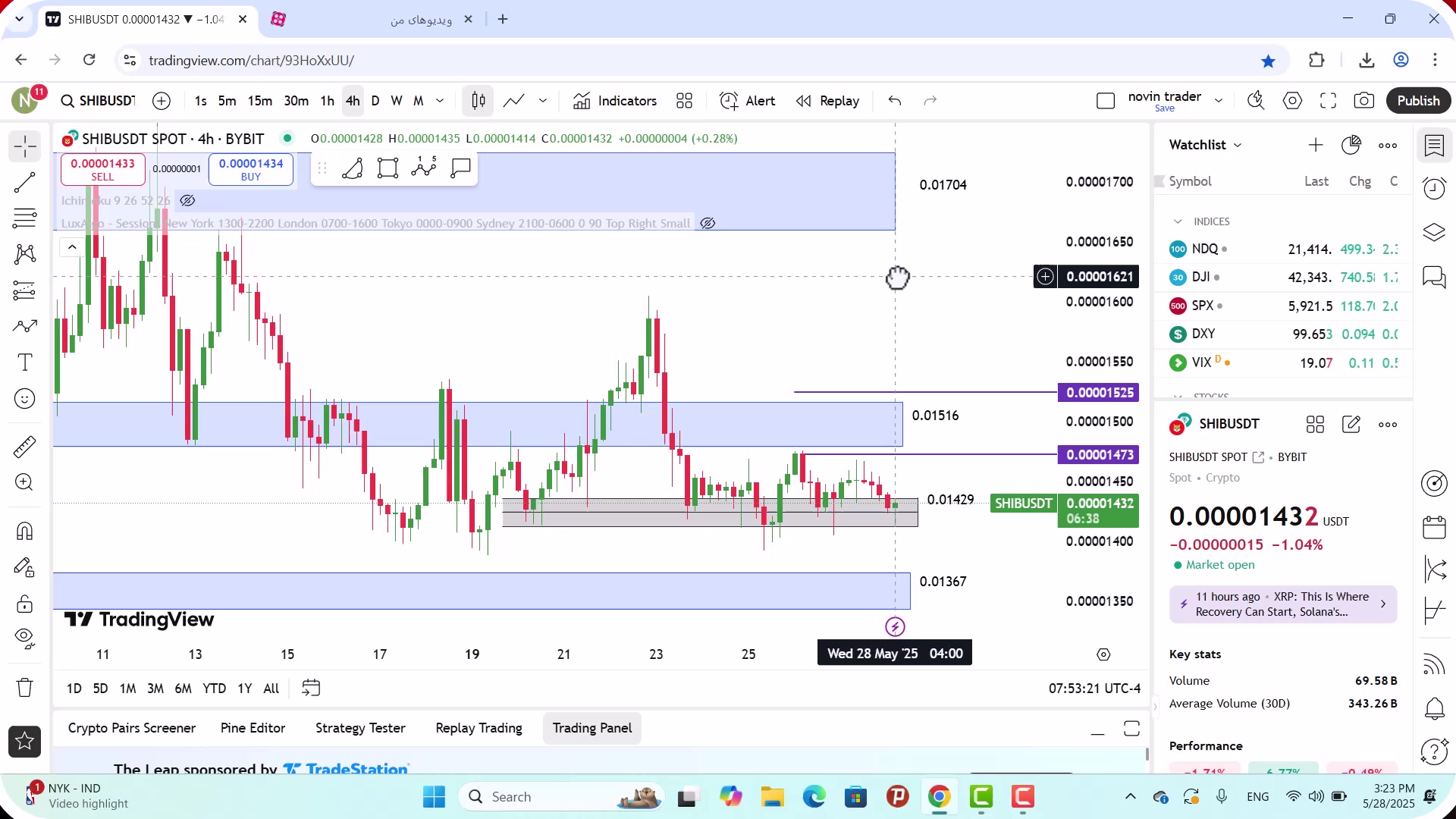
Task: Select the VIX watchlist row
Action: pos(1283,362)
